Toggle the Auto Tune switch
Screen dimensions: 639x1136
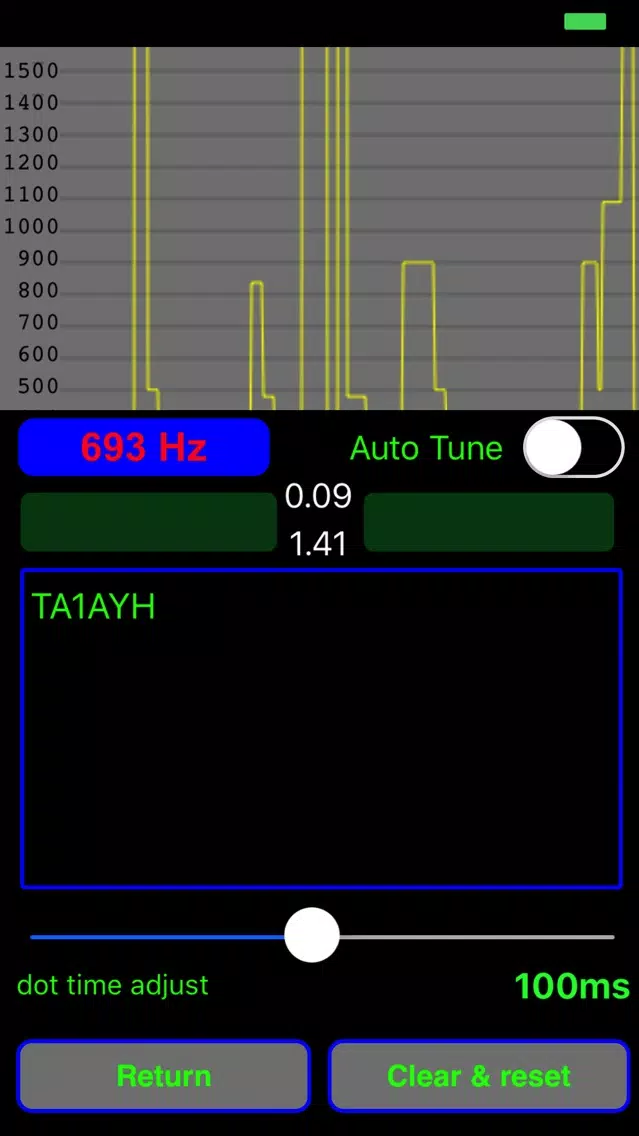pyautogui.click(x=573, y=447)
